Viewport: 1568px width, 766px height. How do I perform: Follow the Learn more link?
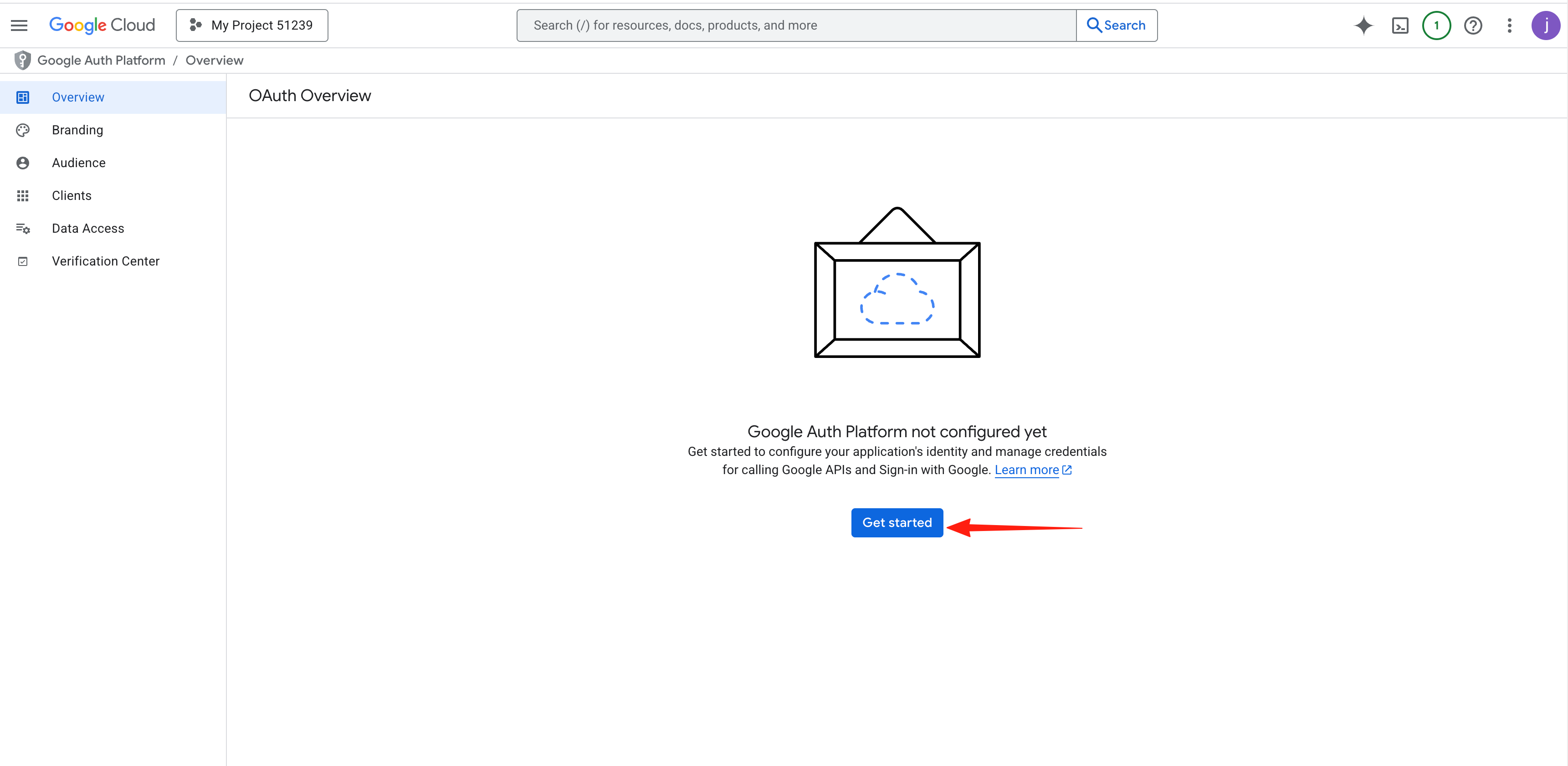click(1026, 470)
